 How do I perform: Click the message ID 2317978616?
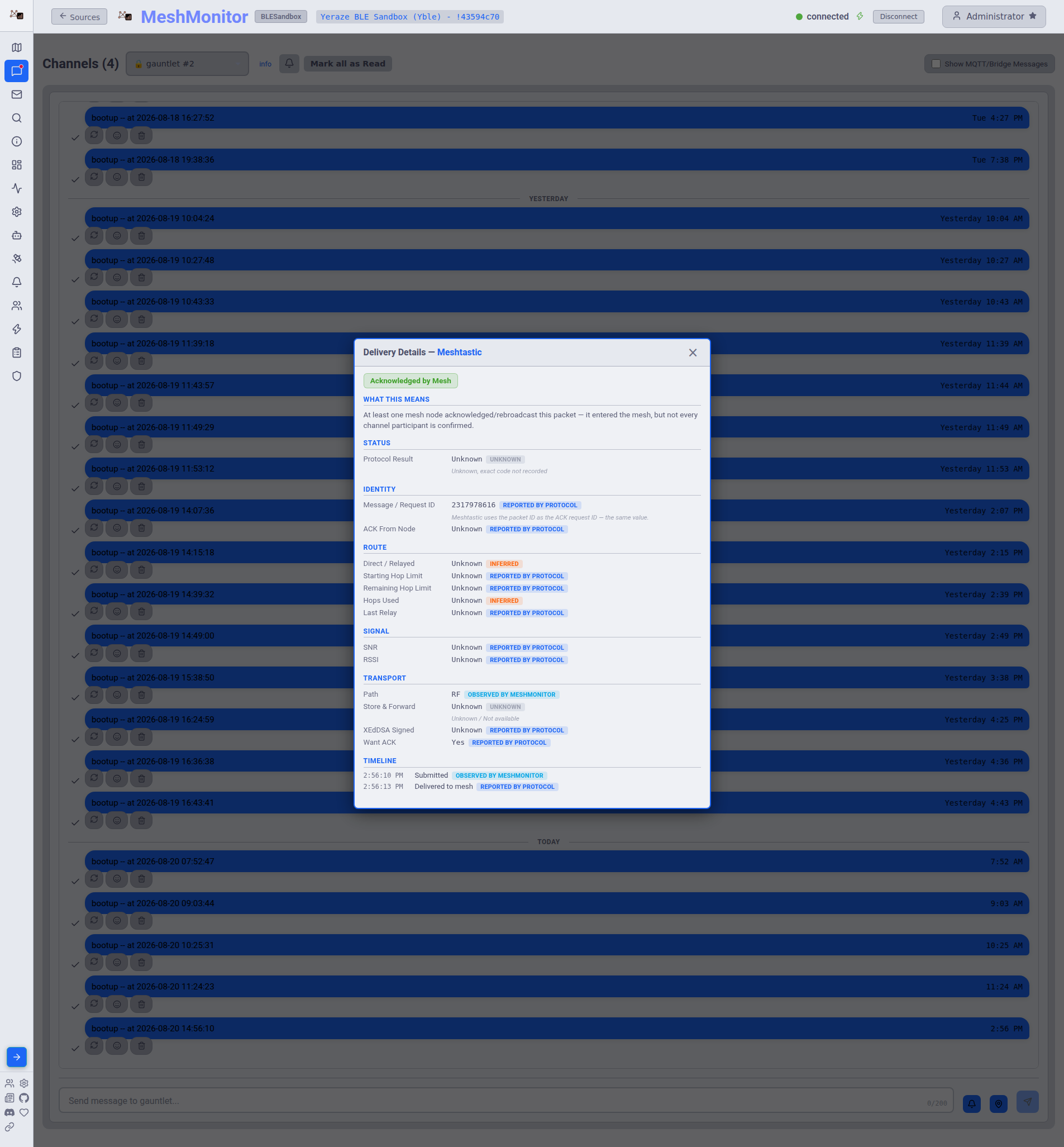coord(473,505)
